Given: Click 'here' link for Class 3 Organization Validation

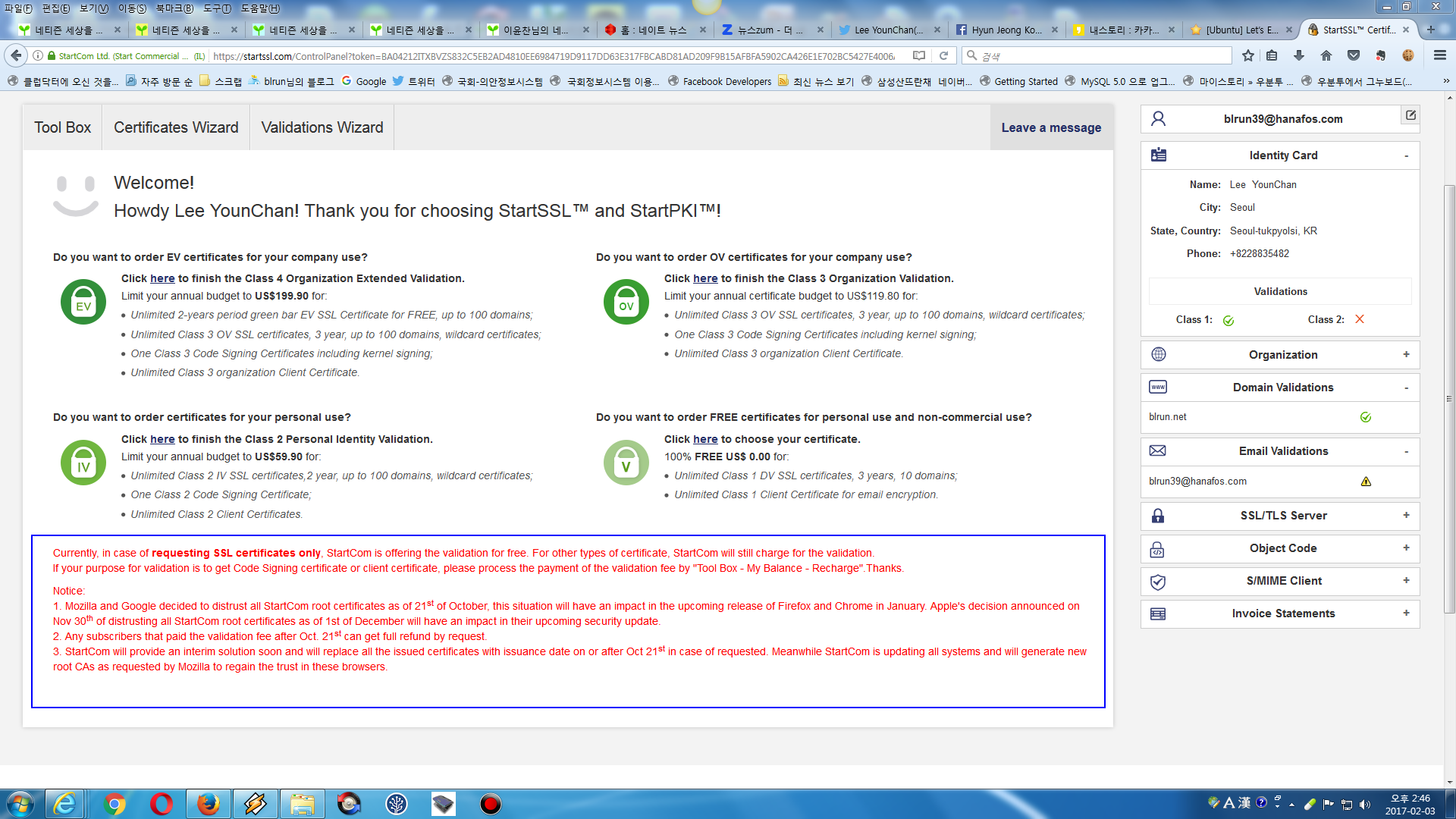Looking at the screenshot, I should point(705,278).
